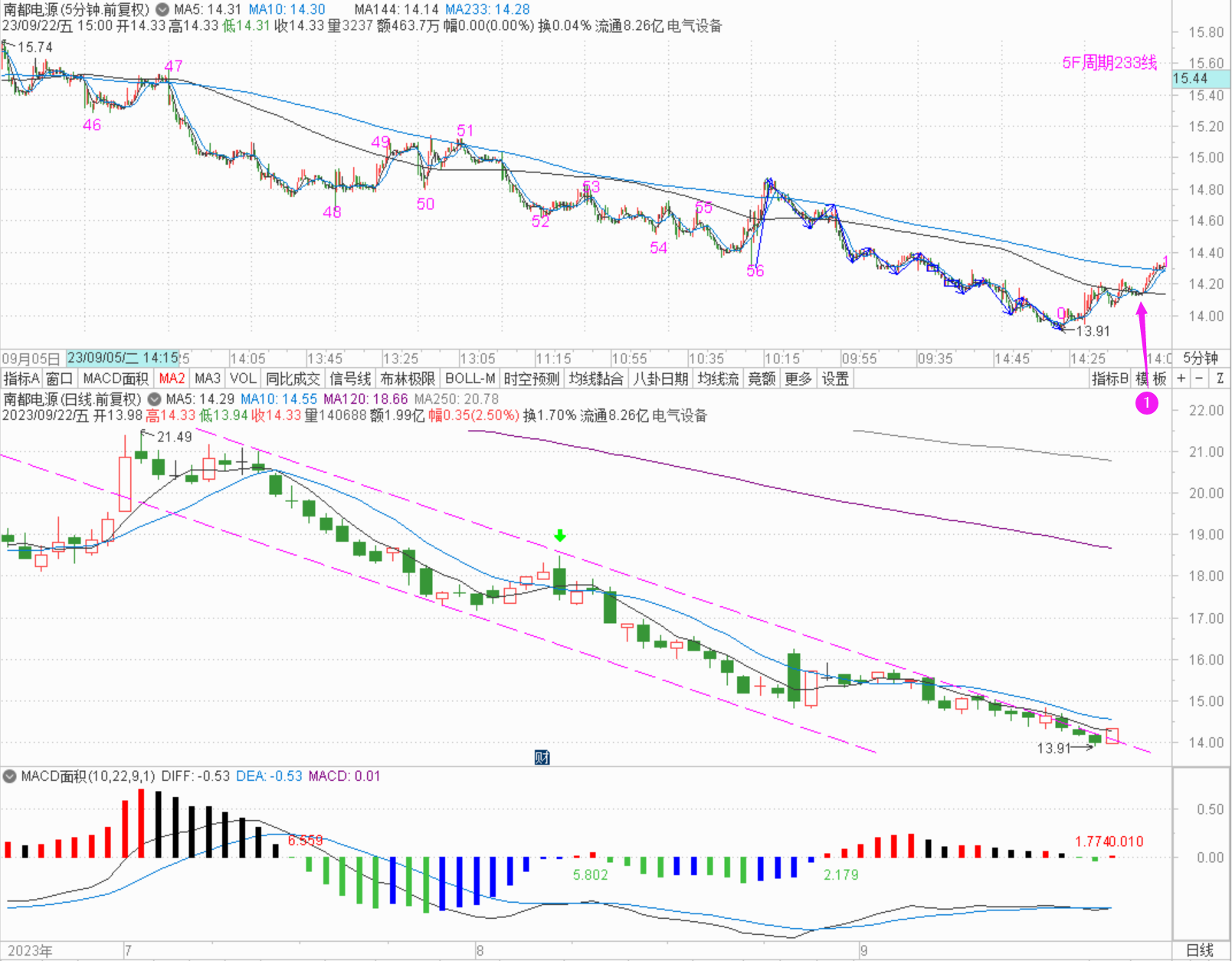
Task: Click the 09月05日 date label
Action: coord(31,359)
